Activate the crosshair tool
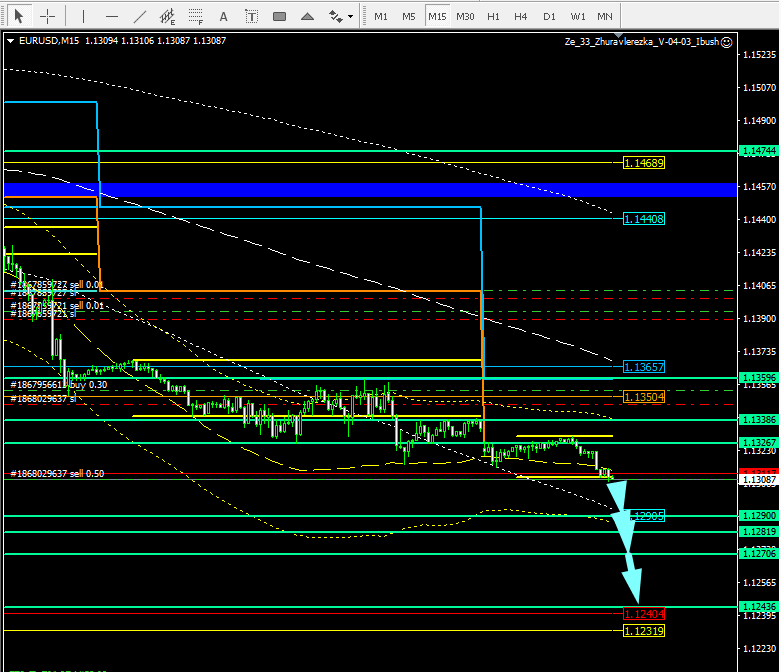Image resolution: width=781 pixels, height=672 pixels. click(x=47, y=16)
